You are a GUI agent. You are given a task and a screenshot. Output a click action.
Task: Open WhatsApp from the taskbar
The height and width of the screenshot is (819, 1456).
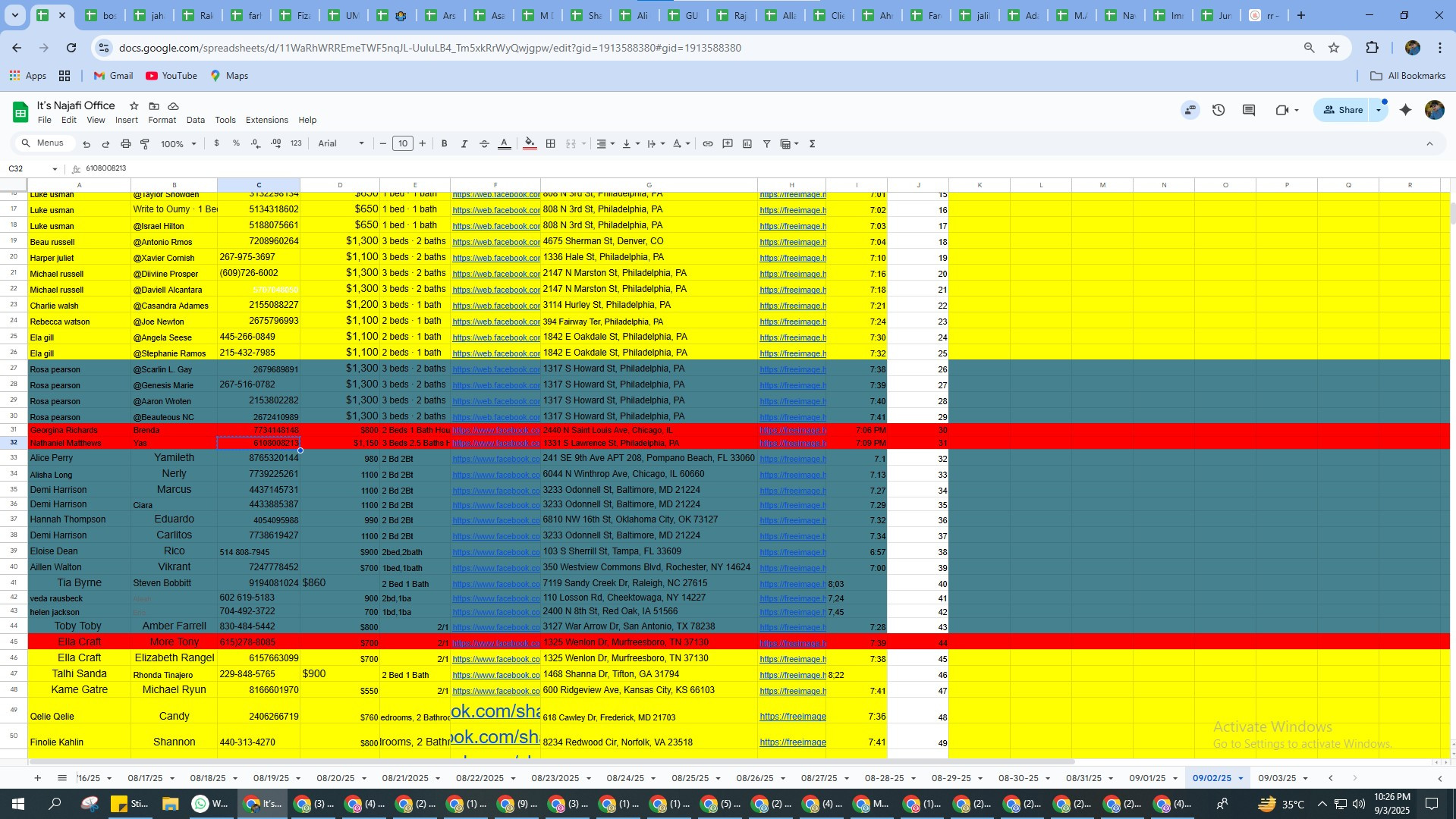[x=209, y=804]
